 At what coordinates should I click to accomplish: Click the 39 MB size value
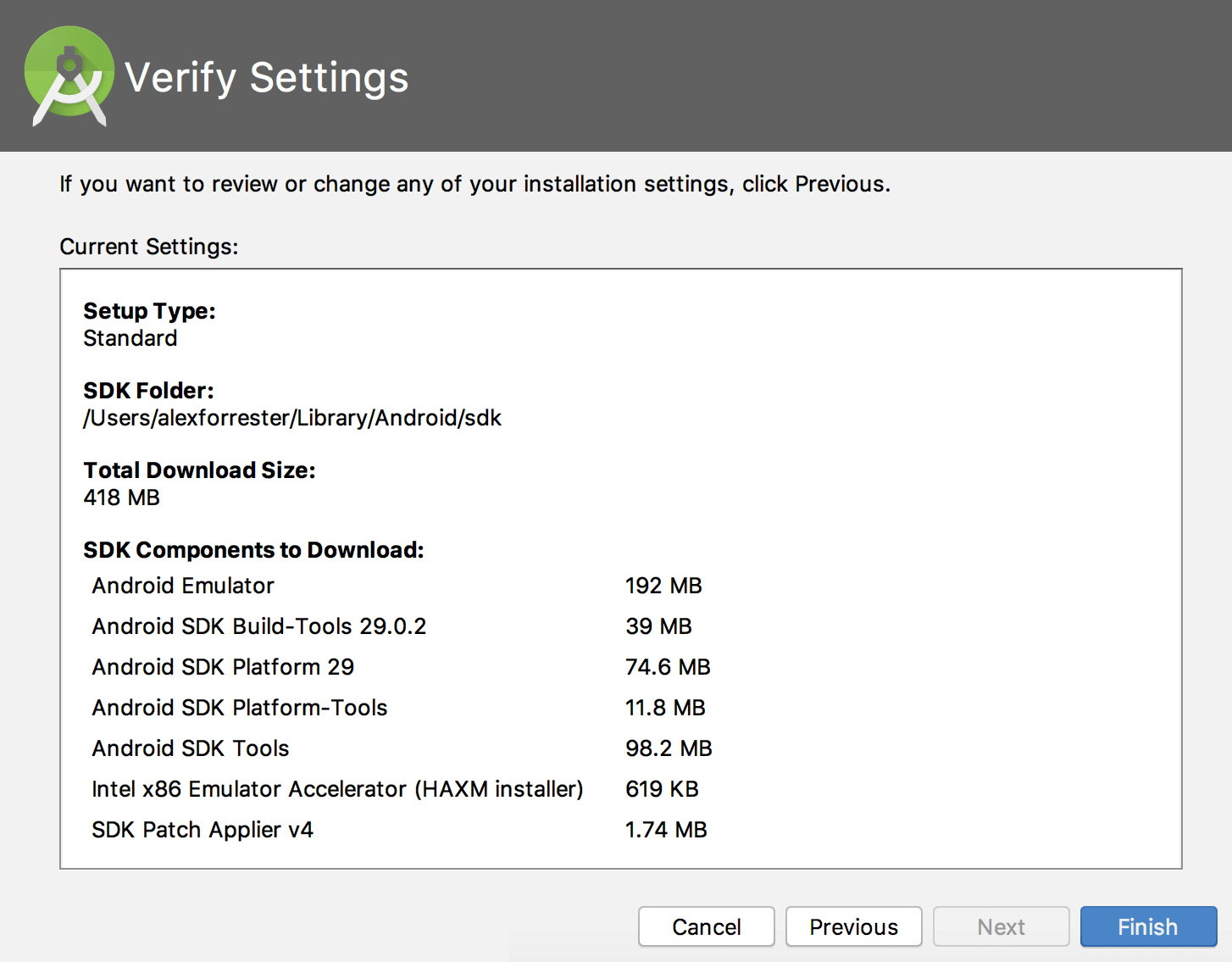pos(658,626)
